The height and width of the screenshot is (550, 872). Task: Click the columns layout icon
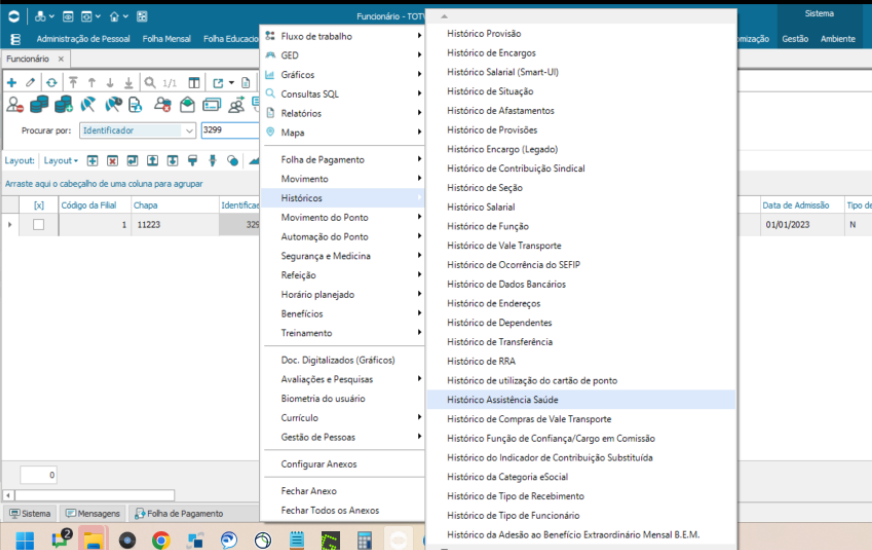(x=194, y=83)
